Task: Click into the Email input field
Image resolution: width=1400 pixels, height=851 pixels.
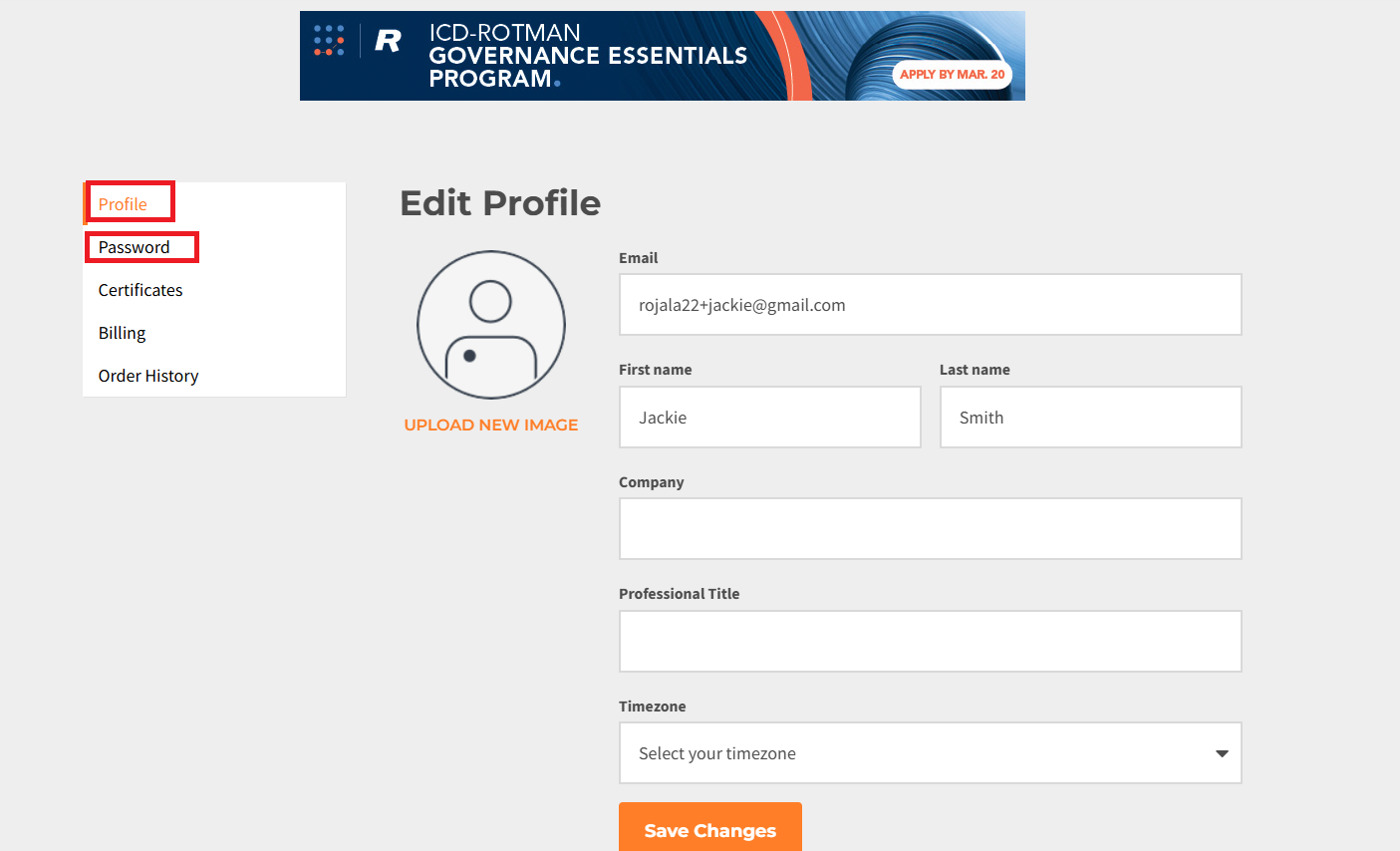Action: click(x=931, y=305)
